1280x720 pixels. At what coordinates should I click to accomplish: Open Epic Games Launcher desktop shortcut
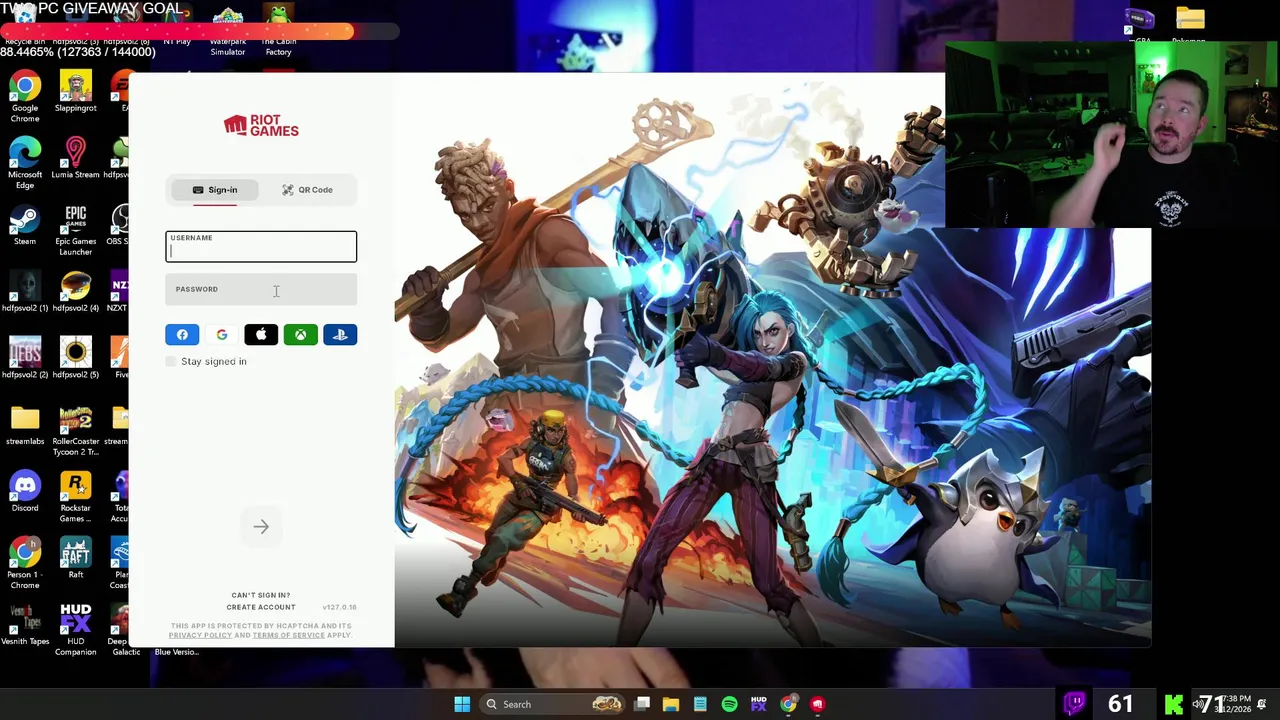pyautogui.click(x=76, y=231)
